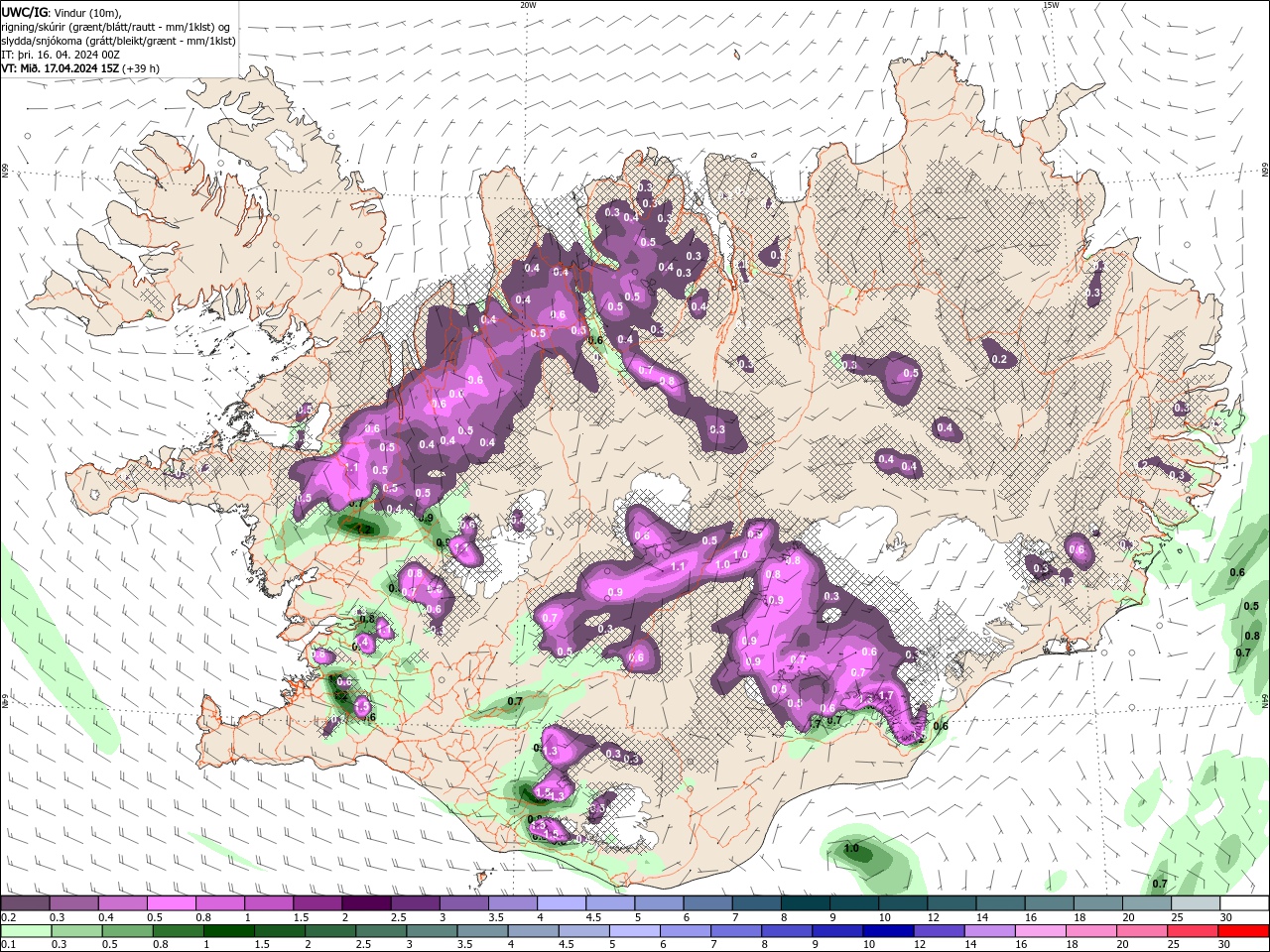Image resolution: width=1270 pixels, height=952 pixels.
Task: Click lower legend swatch between 20 and 25
Action: coord(1140,931)
